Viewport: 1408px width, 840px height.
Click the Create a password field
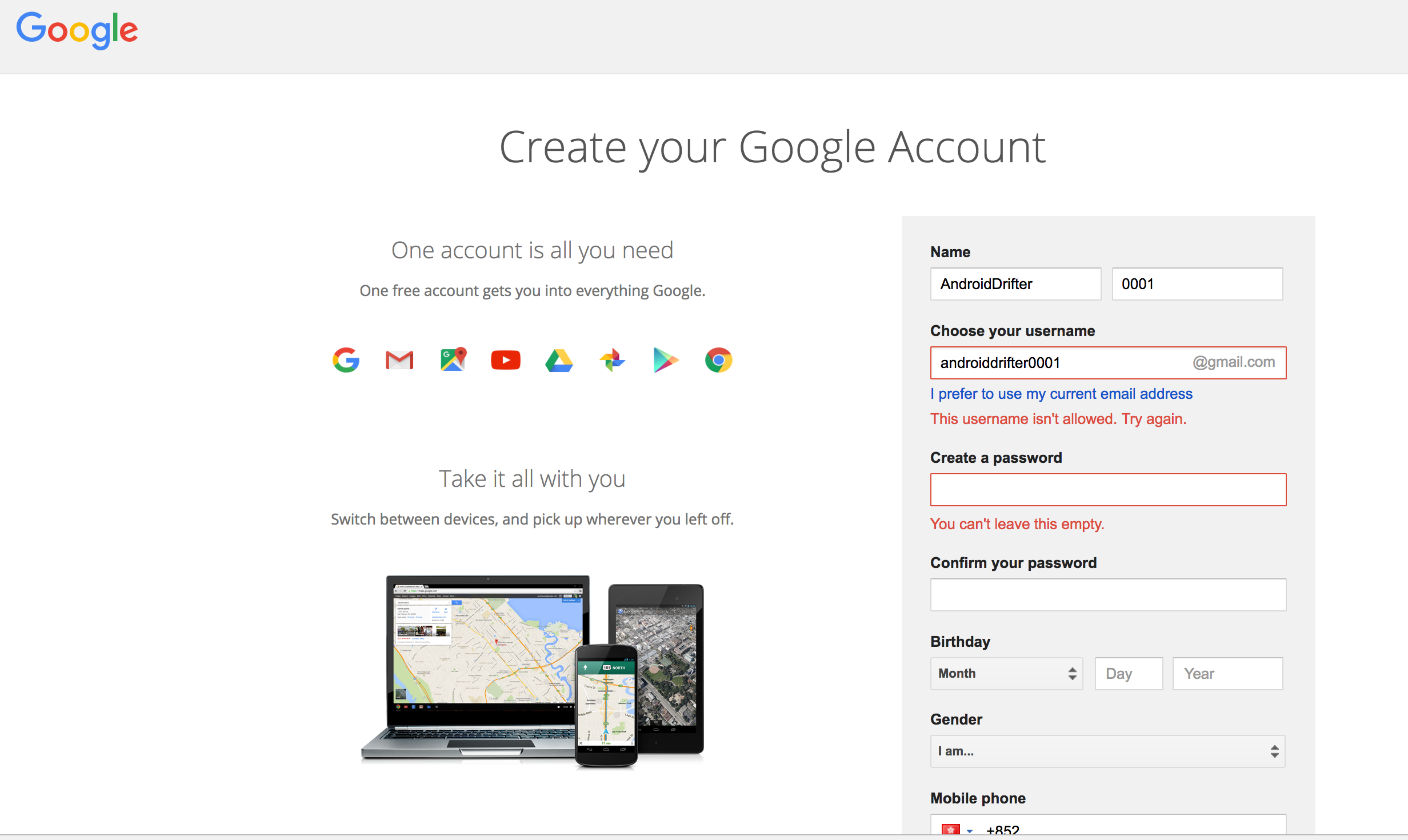(x=1108, y=490)
